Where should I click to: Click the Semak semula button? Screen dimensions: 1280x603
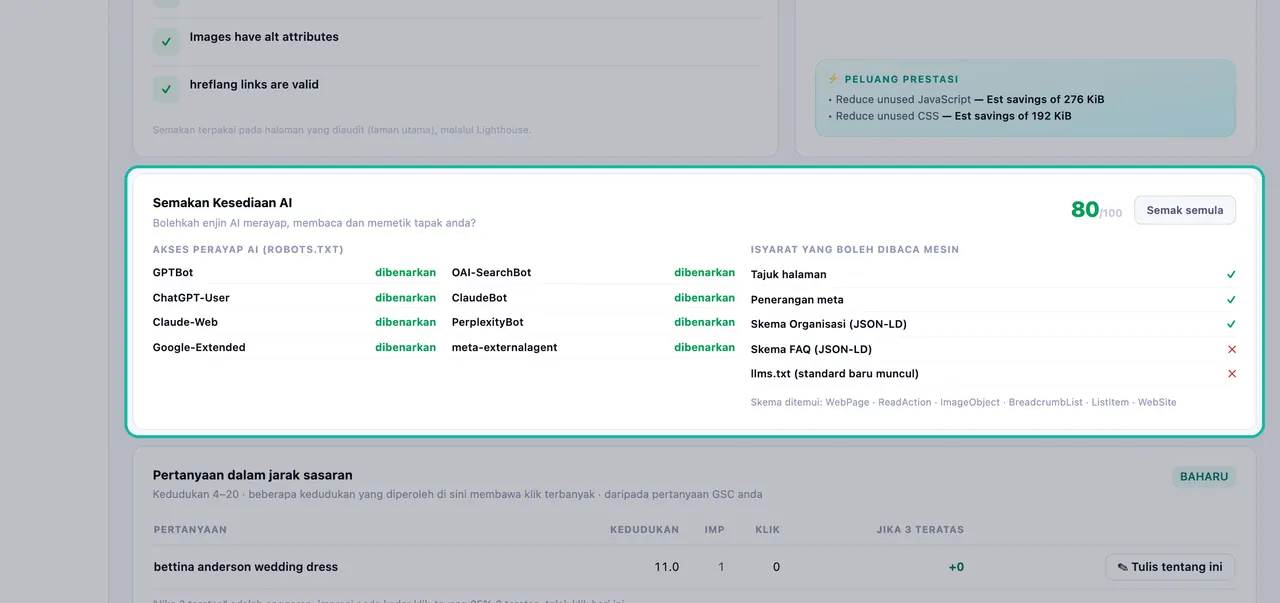[1185, 210]
